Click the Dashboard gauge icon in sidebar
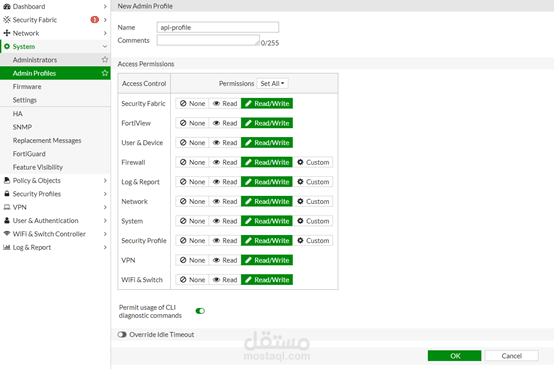This screenshot has width=554, height=369. (x=7, y=6)
